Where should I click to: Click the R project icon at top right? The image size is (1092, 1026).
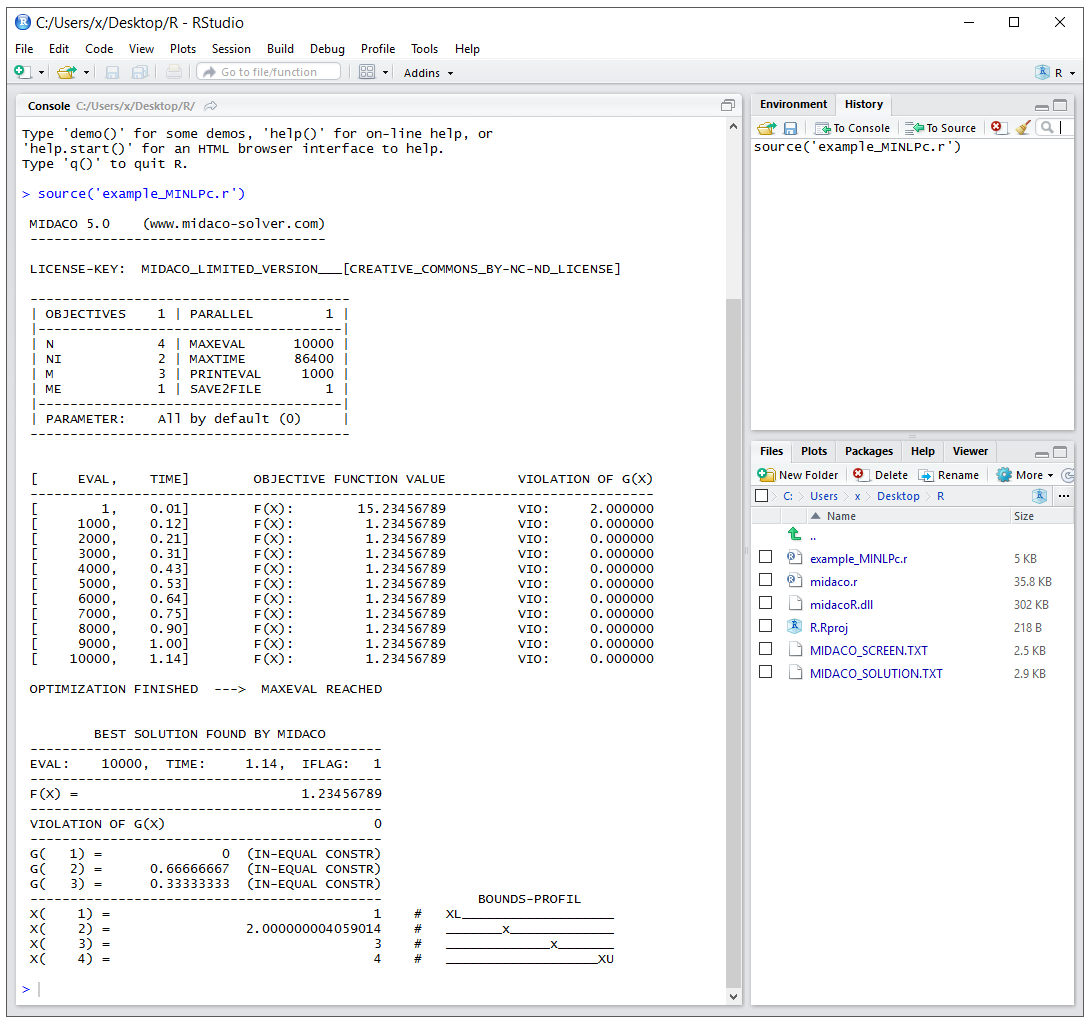(x=1043, y=72)
